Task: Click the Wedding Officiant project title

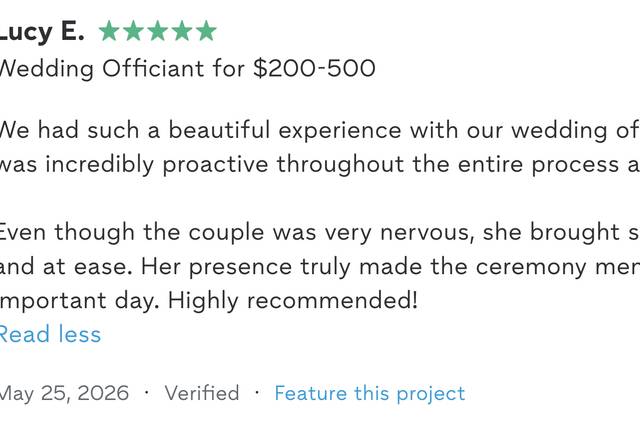Action: tap(101, 68)
